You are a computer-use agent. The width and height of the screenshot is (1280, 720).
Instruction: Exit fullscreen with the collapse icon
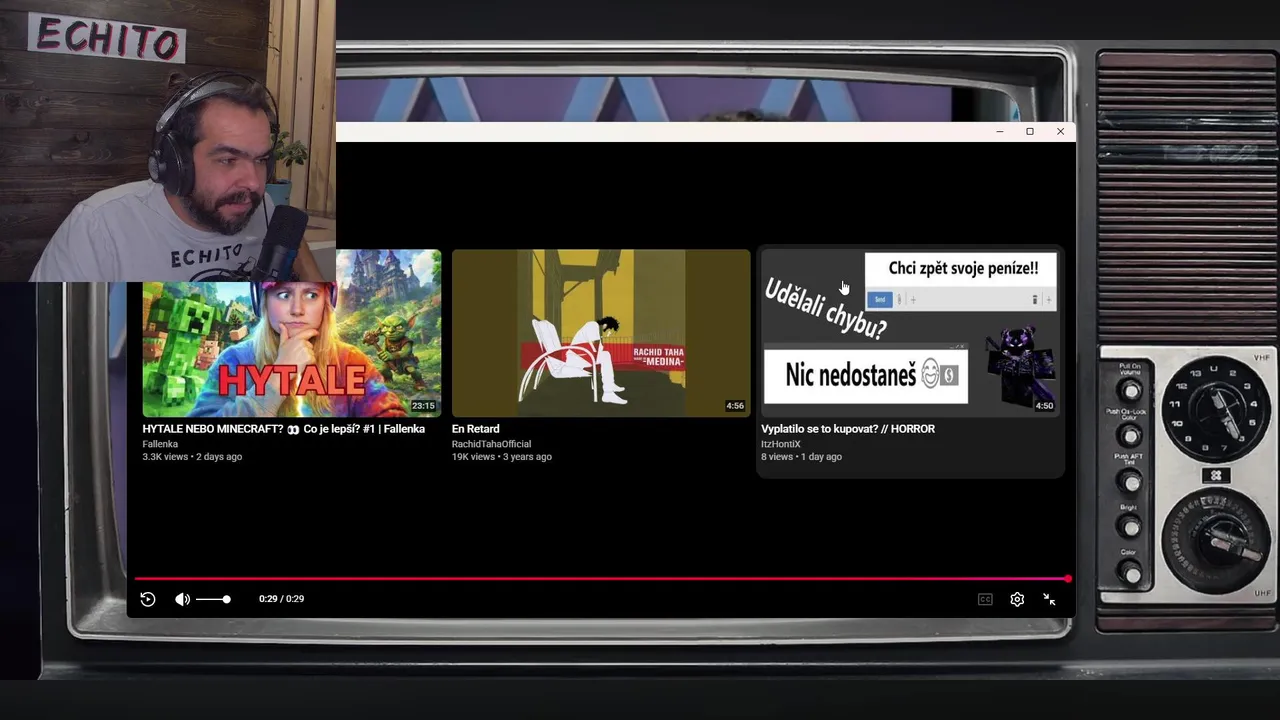pos(1049,599)
